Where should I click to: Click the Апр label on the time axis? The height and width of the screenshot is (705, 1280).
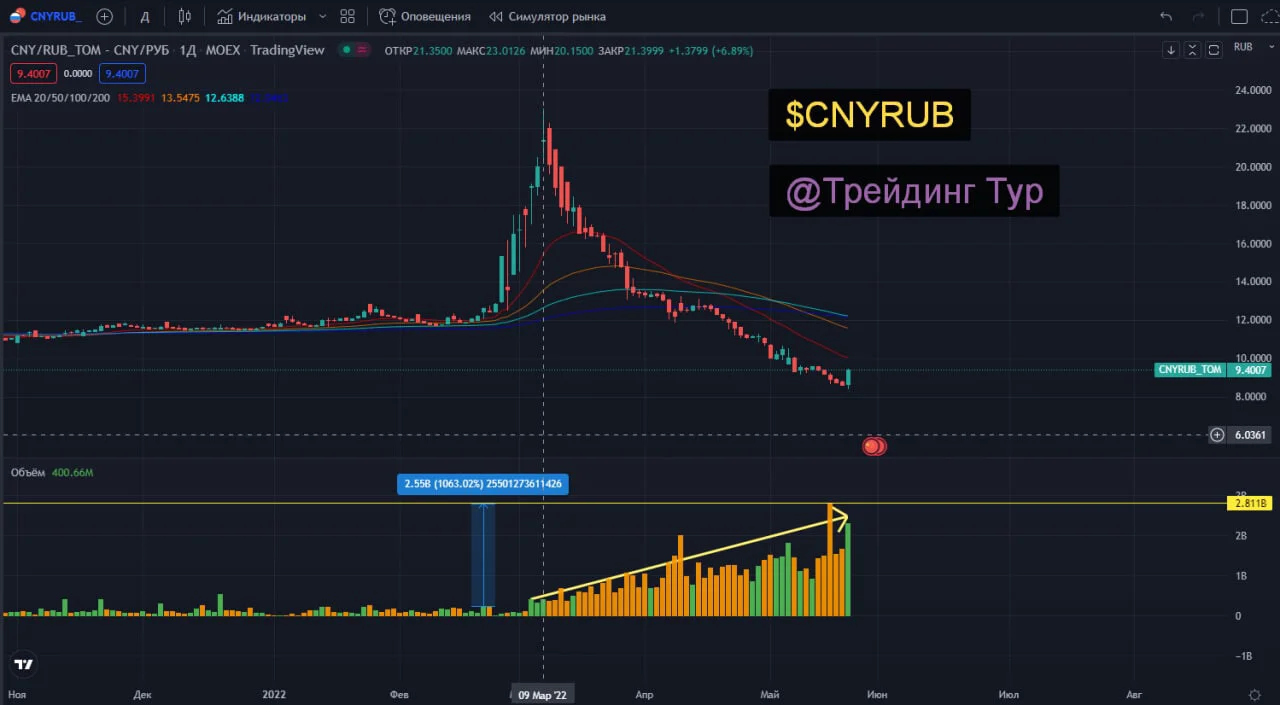(x=644, y=694)
